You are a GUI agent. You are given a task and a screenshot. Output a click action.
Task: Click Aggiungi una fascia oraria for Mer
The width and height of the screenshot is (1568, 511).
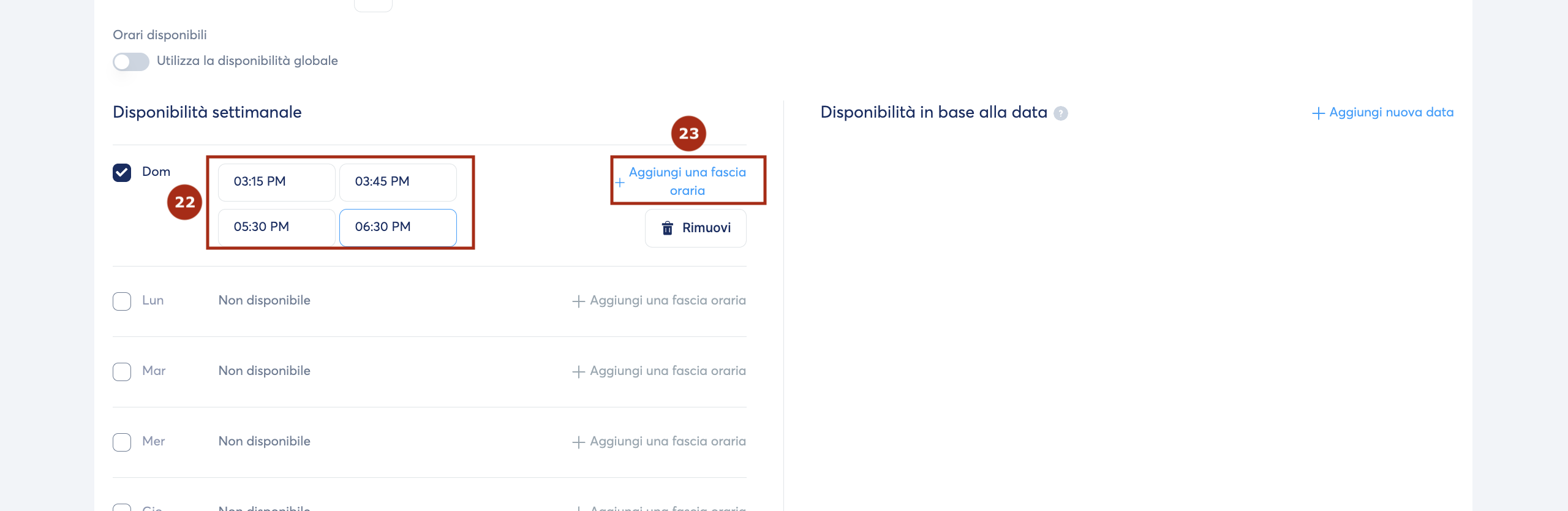click(659, 441)
